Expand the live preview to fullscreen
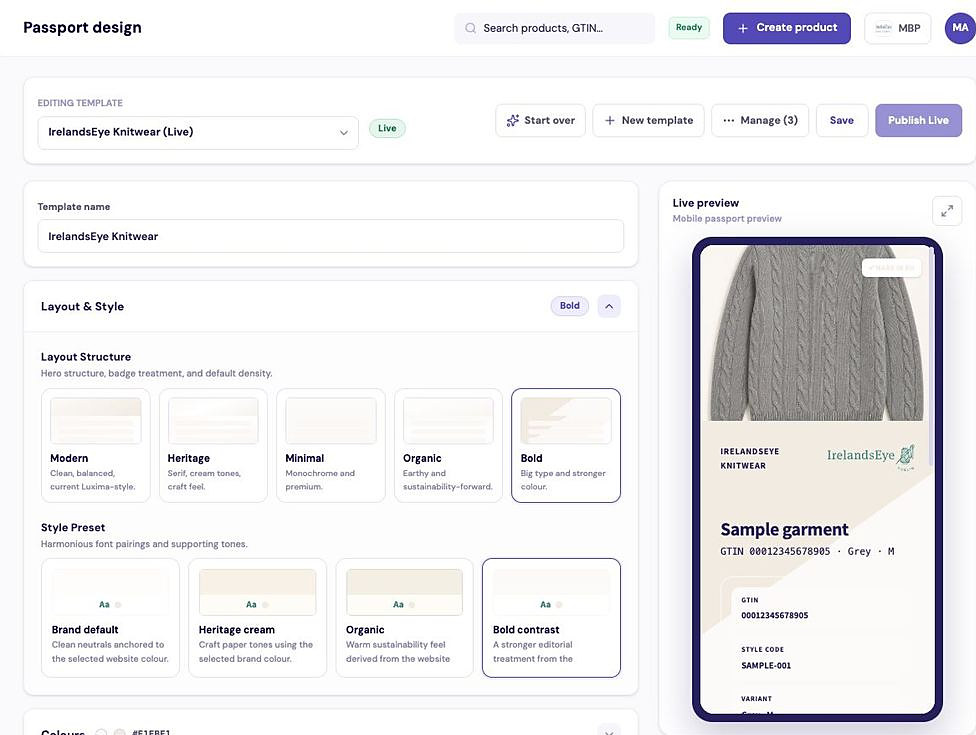976x735 pixels. tap(947, 211)
